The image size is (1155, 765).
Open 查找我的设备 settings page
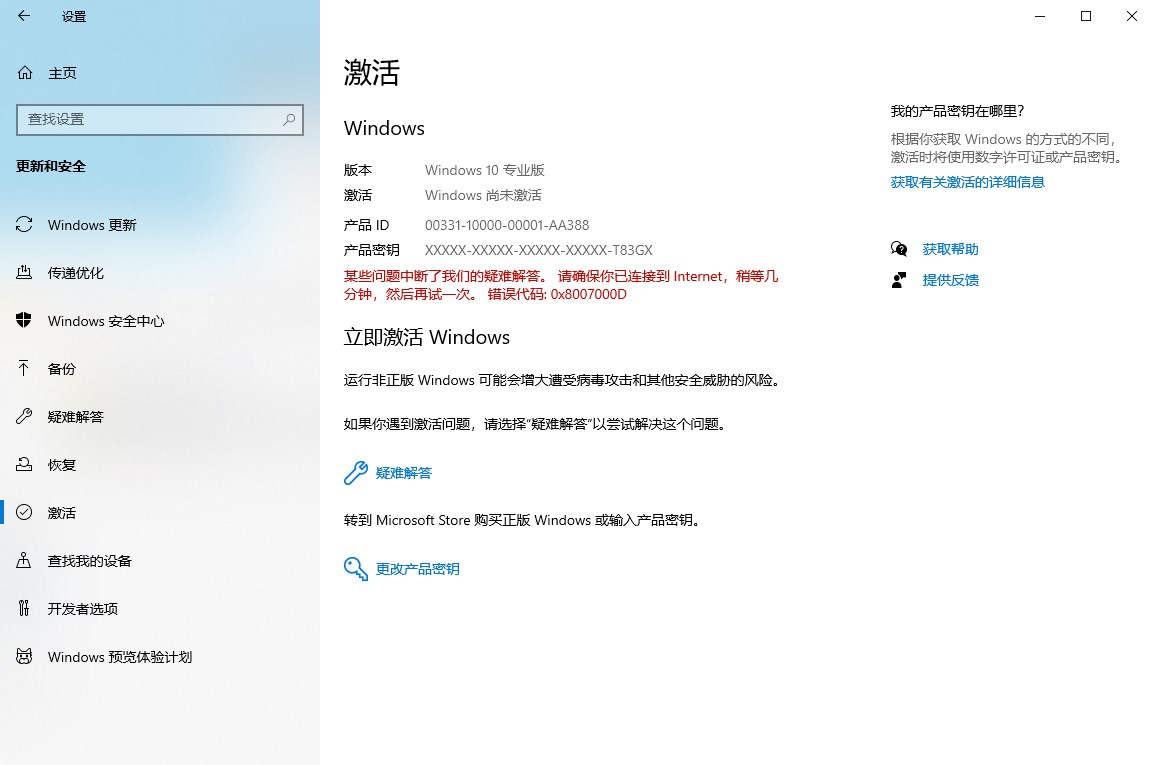point(90,561)
